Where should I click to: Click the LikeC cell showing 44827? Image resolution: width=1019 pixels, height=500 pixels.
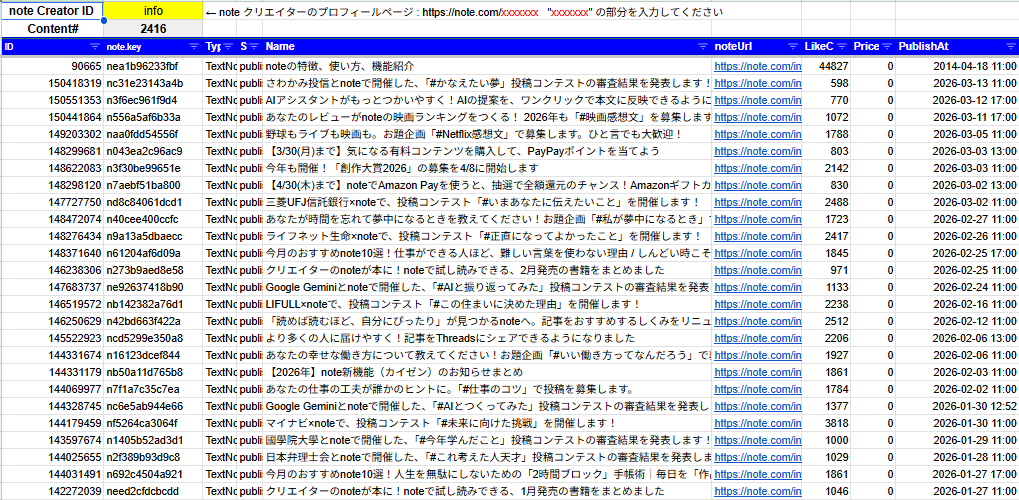click(827, 66)
